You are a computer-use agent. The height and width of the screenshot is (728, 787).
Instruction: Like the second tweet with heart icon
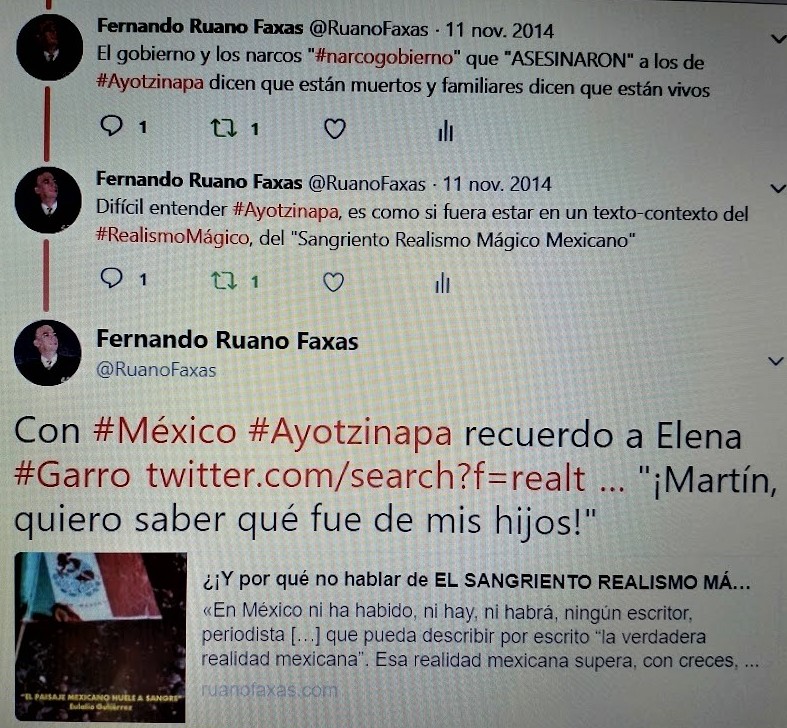click(333, 282)
